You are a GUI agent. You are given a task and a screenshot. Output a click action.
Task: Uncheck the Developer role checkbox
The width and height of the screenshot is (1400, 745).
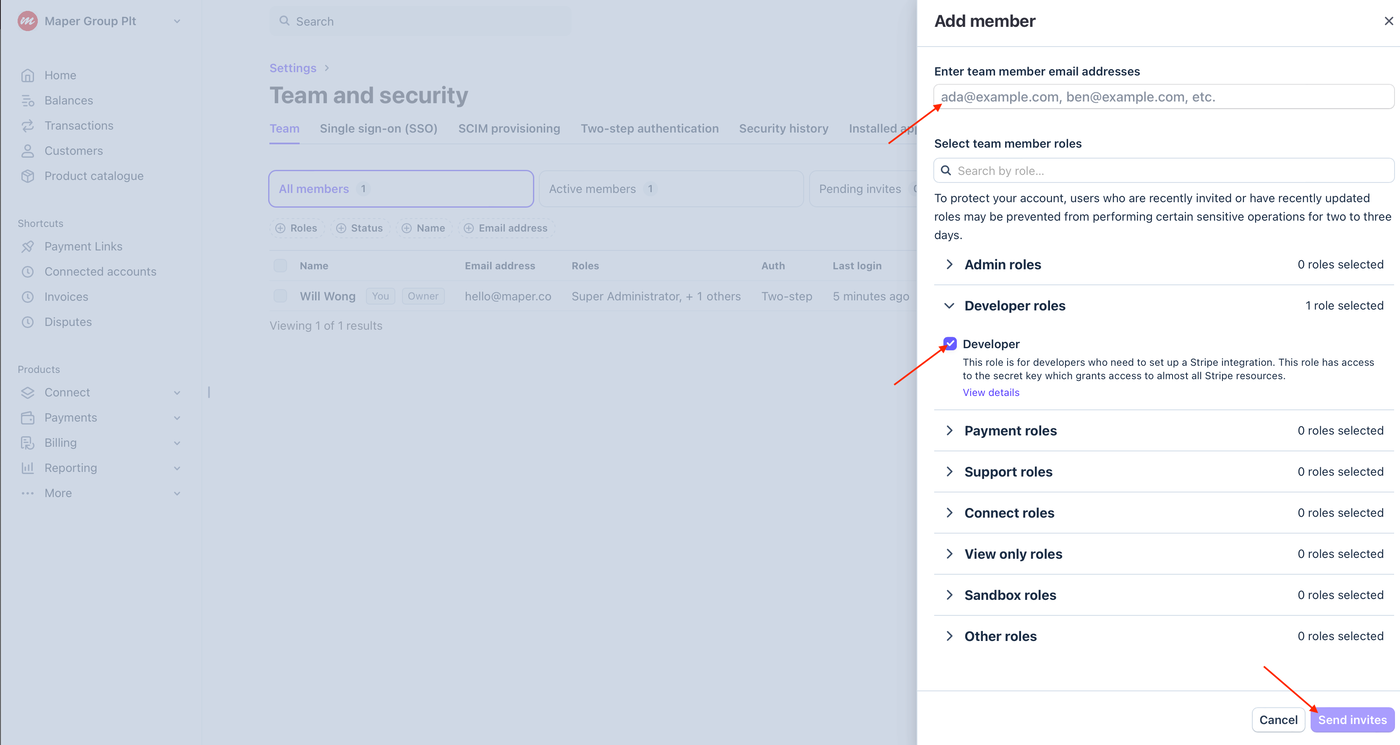pos(950,344)
